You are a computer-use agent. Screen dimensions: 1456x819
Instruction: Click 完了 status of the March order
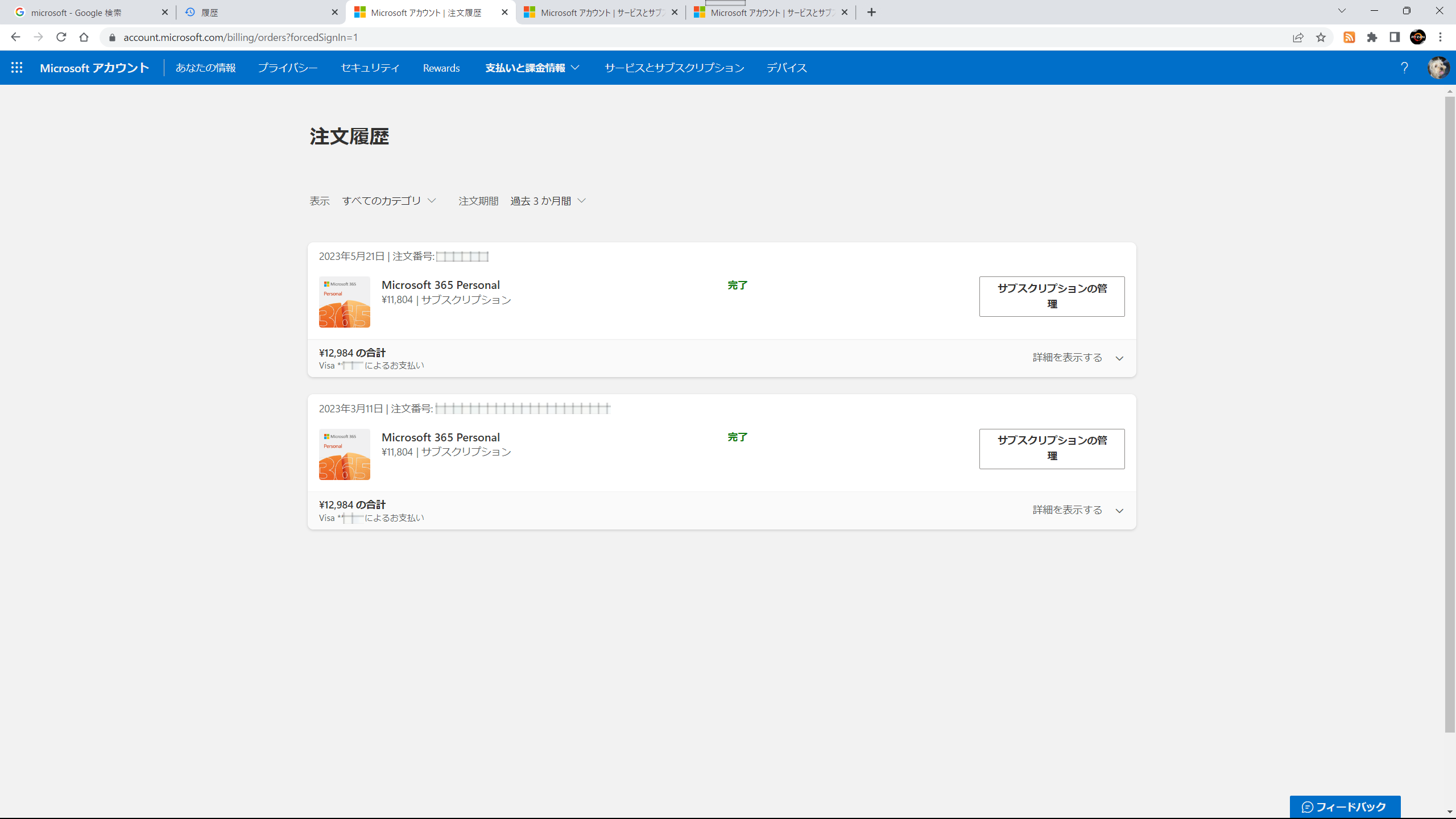pos(738,437)
